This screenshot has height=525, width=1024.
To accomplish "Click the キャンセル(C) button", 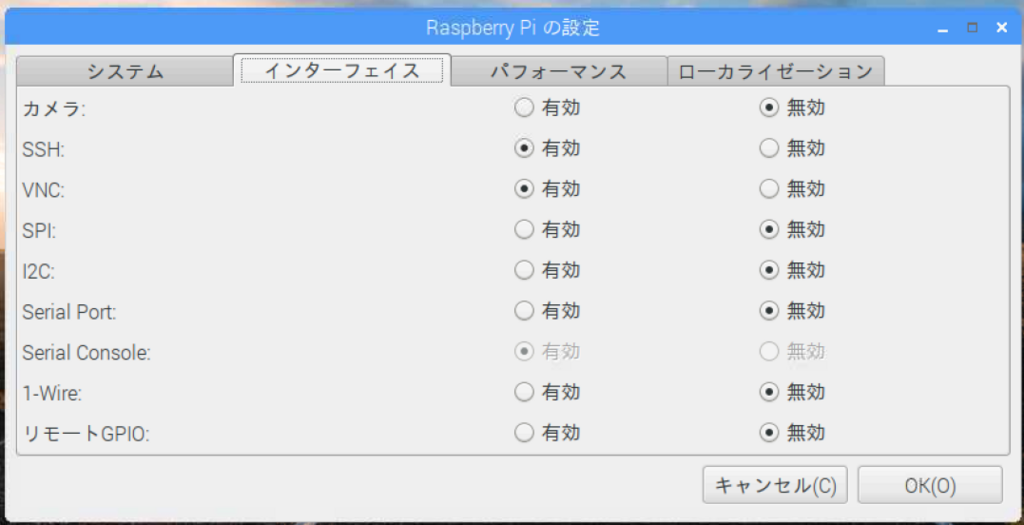I will 775,485.
